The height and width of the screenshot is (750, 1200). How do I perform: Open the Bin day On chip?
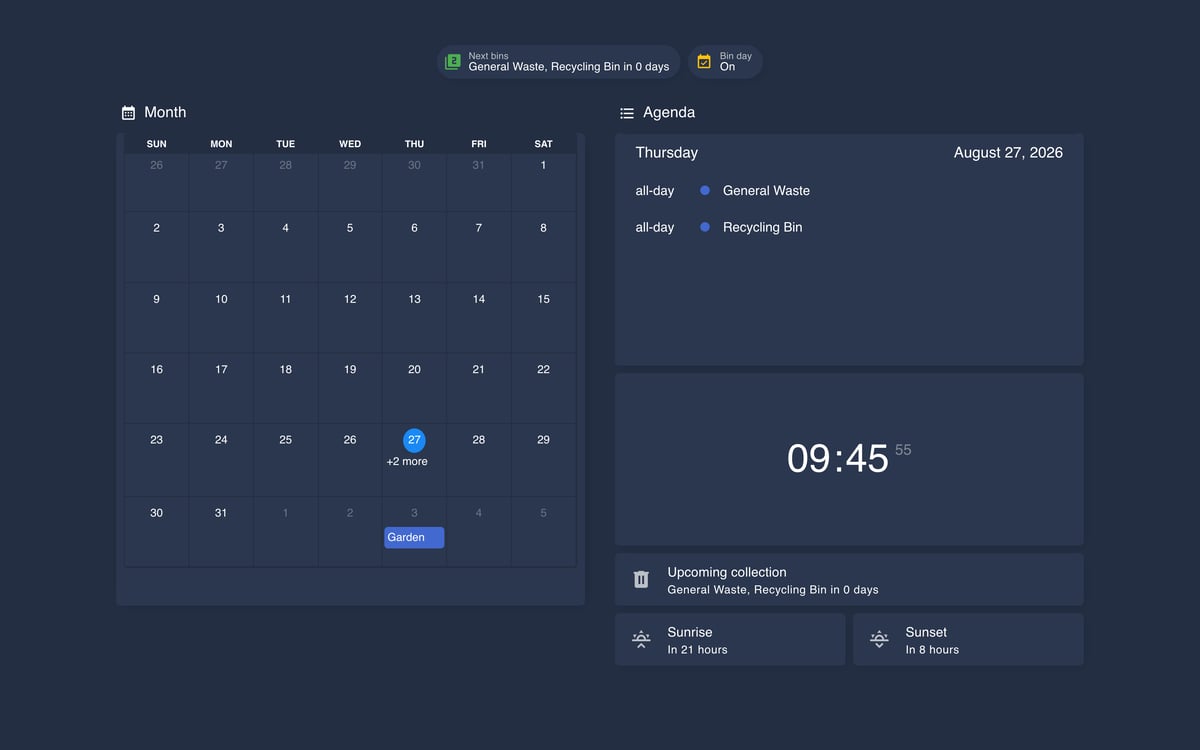(725, 62)
